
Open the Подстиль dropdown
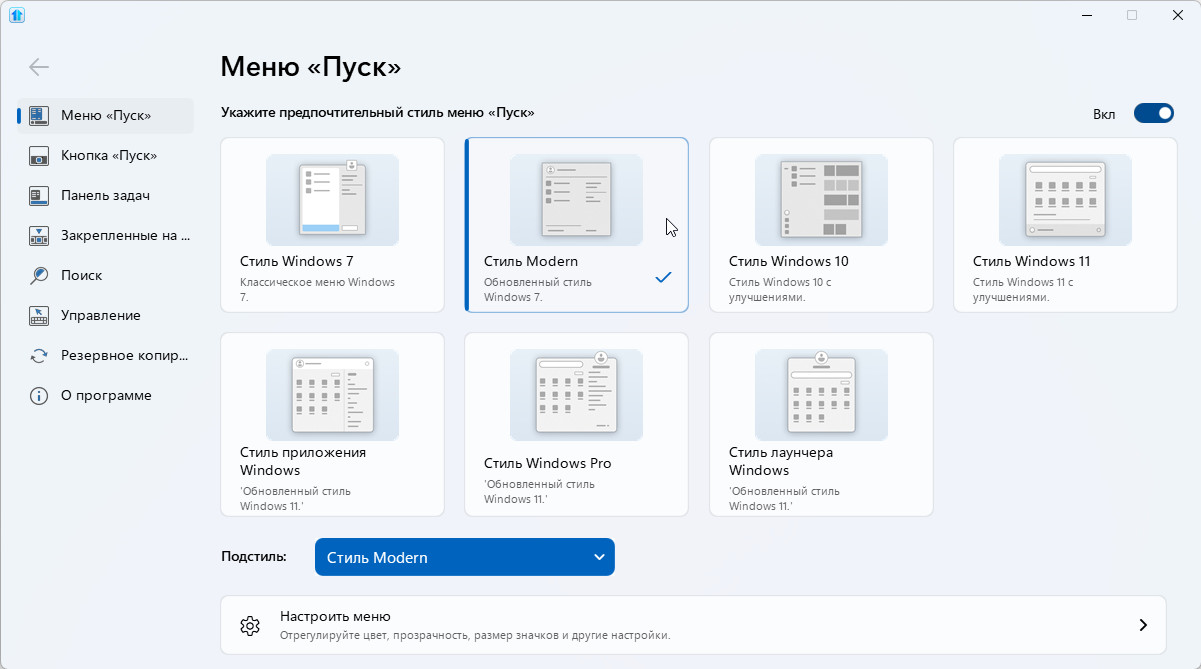click(x=465, y=557)
